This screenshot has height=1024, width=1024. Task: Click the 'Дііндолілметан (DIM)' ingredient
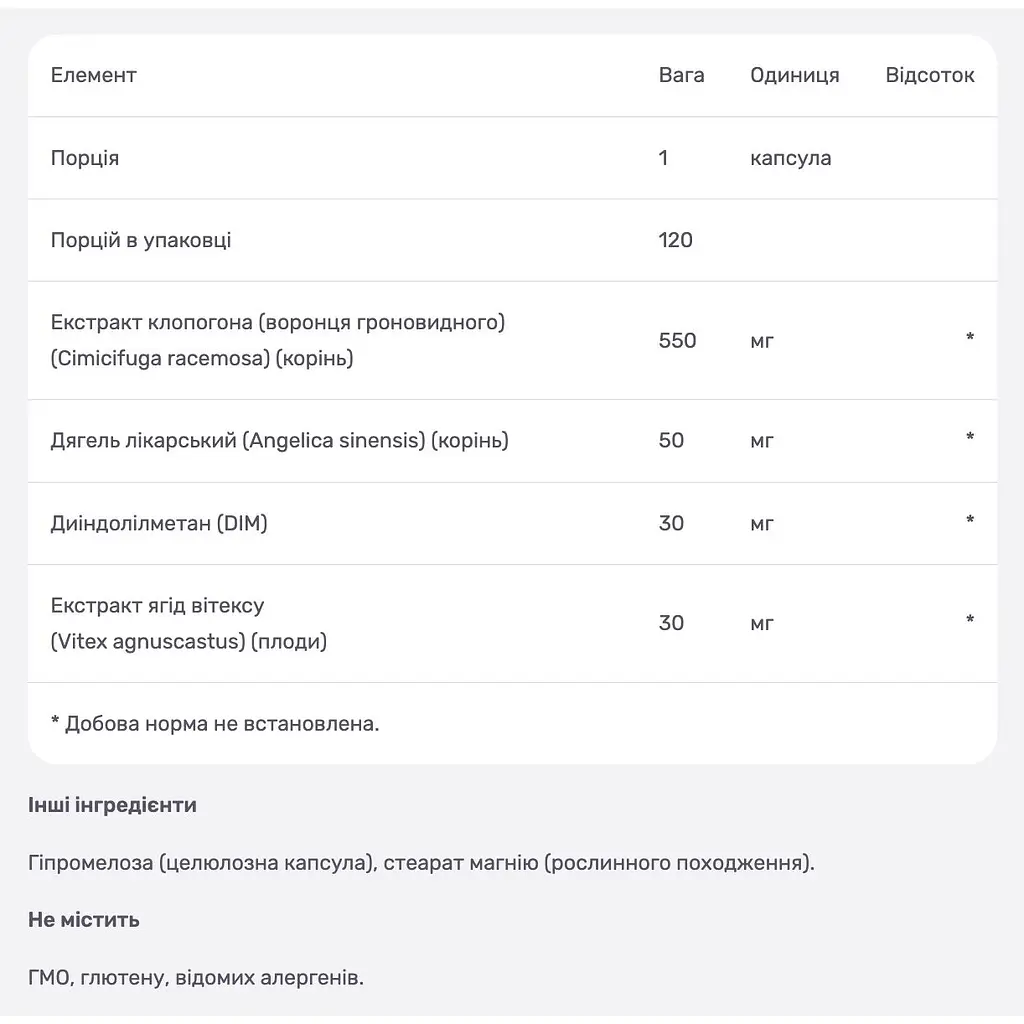[159, 523]
